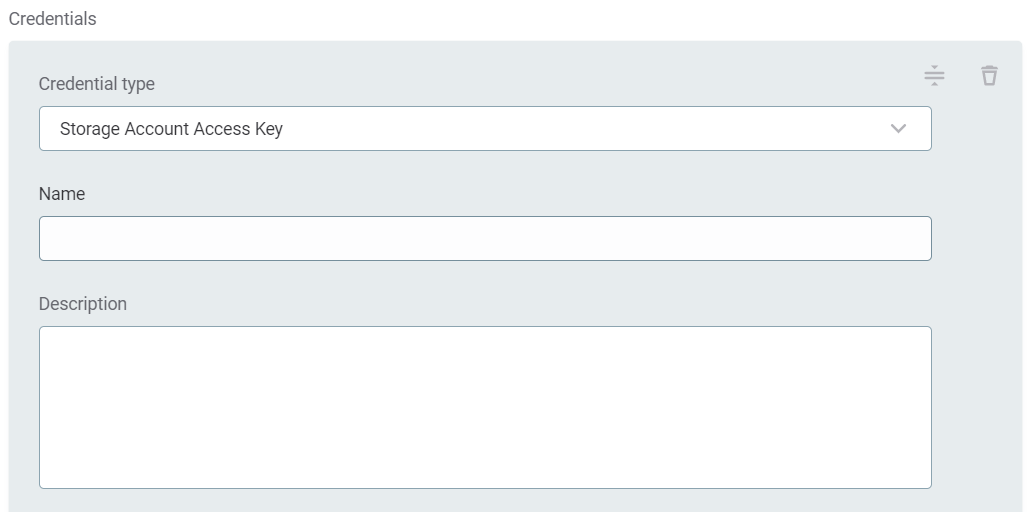The image size is (1031, 512).
Task: Open the Credential type dropdown
Action: point(485,129)
